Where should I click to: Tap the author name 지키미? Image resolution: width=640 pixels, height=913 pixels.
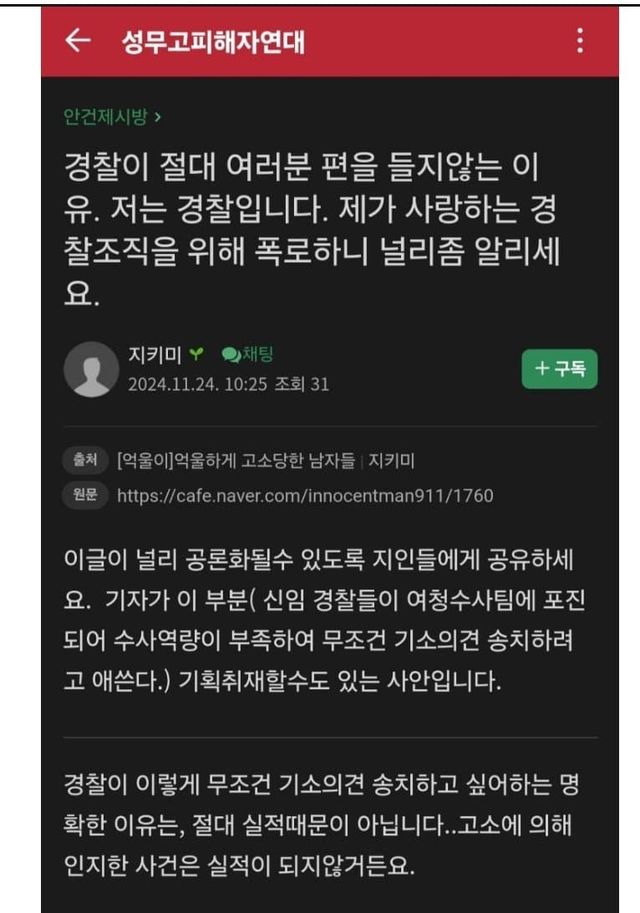coord(154,354)
